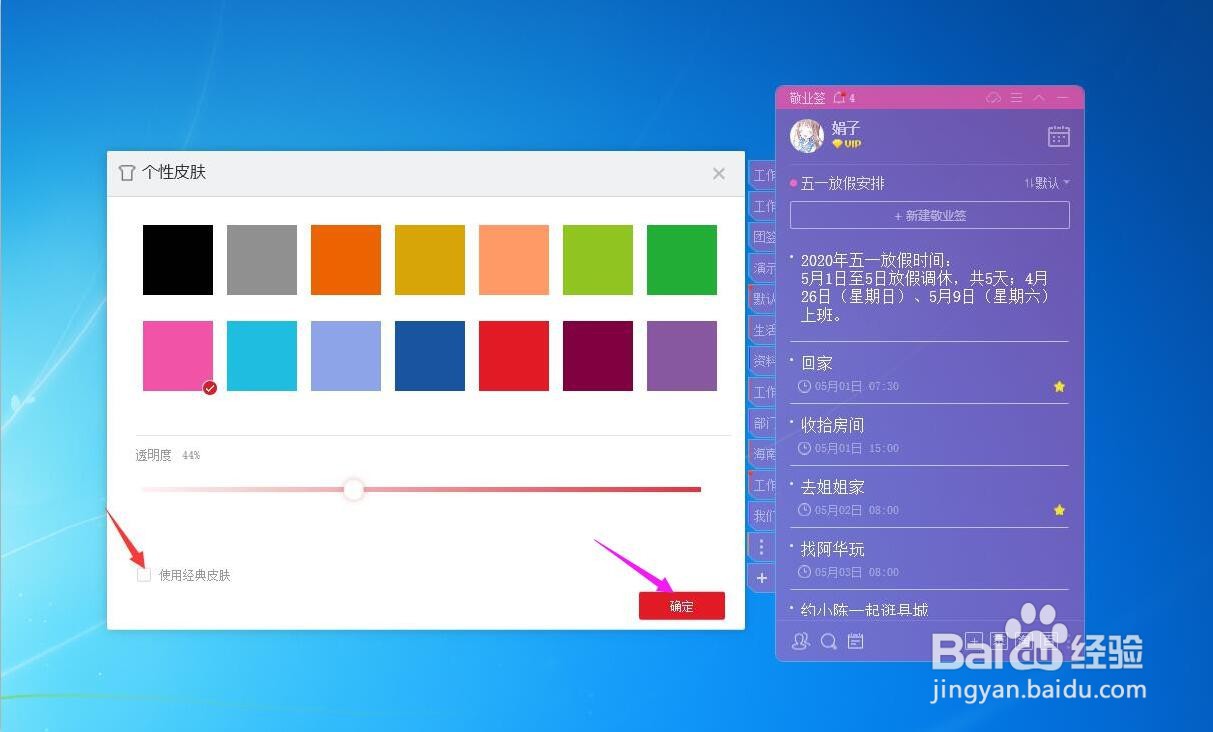Select the periwinkle light blue swatch
This screenshot has width=1213, height=732.
click(x=346, y=356)
